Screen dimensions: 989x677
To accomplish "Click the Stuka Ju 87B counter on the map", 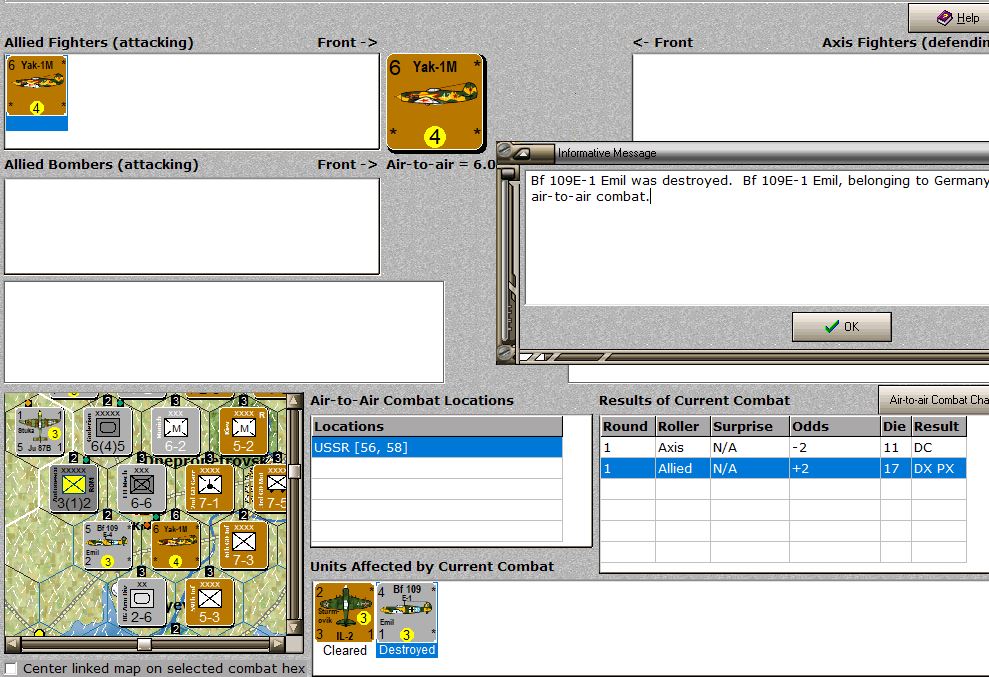I will click(40, 430).
